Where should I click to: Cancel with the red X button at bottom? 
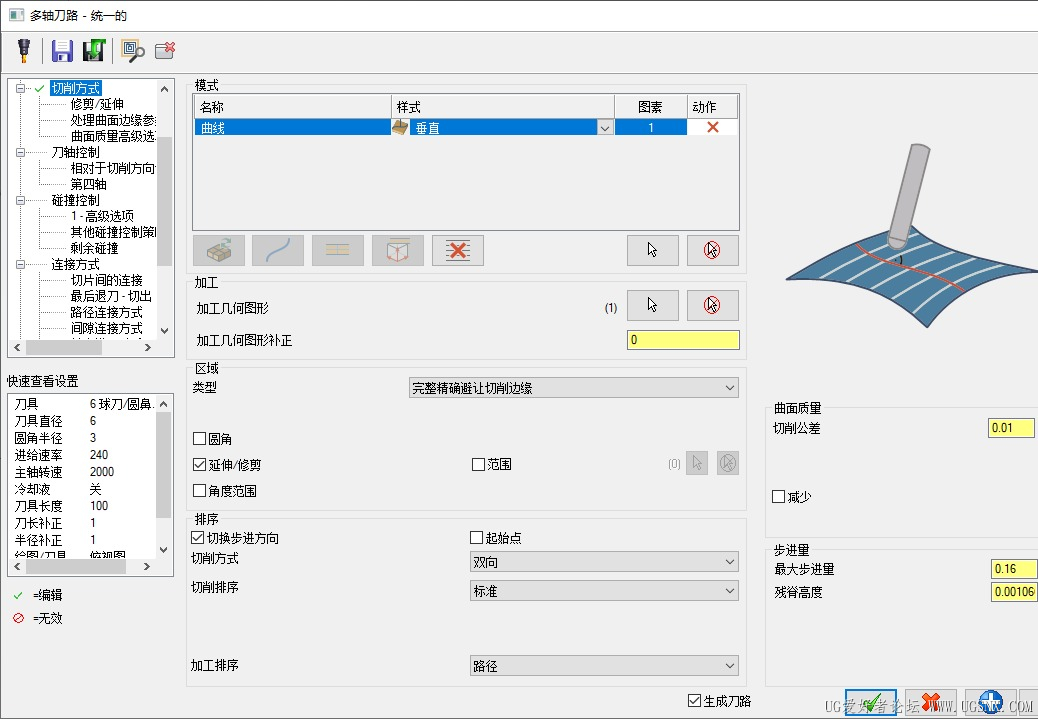930,702
